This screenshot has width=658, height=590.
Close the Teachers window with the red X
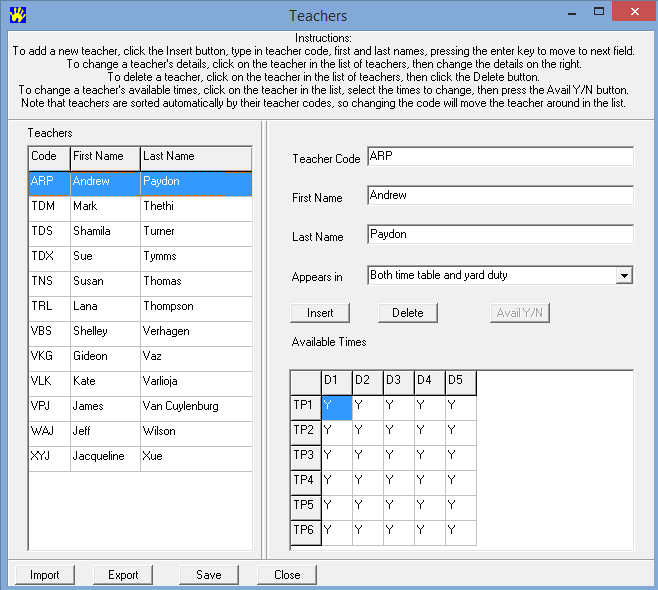click(x=635, y=12)
